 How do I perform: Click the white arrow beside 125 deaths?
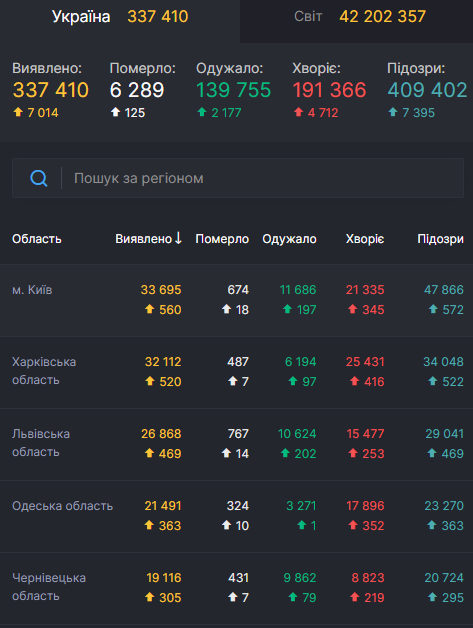pos(115,112)
